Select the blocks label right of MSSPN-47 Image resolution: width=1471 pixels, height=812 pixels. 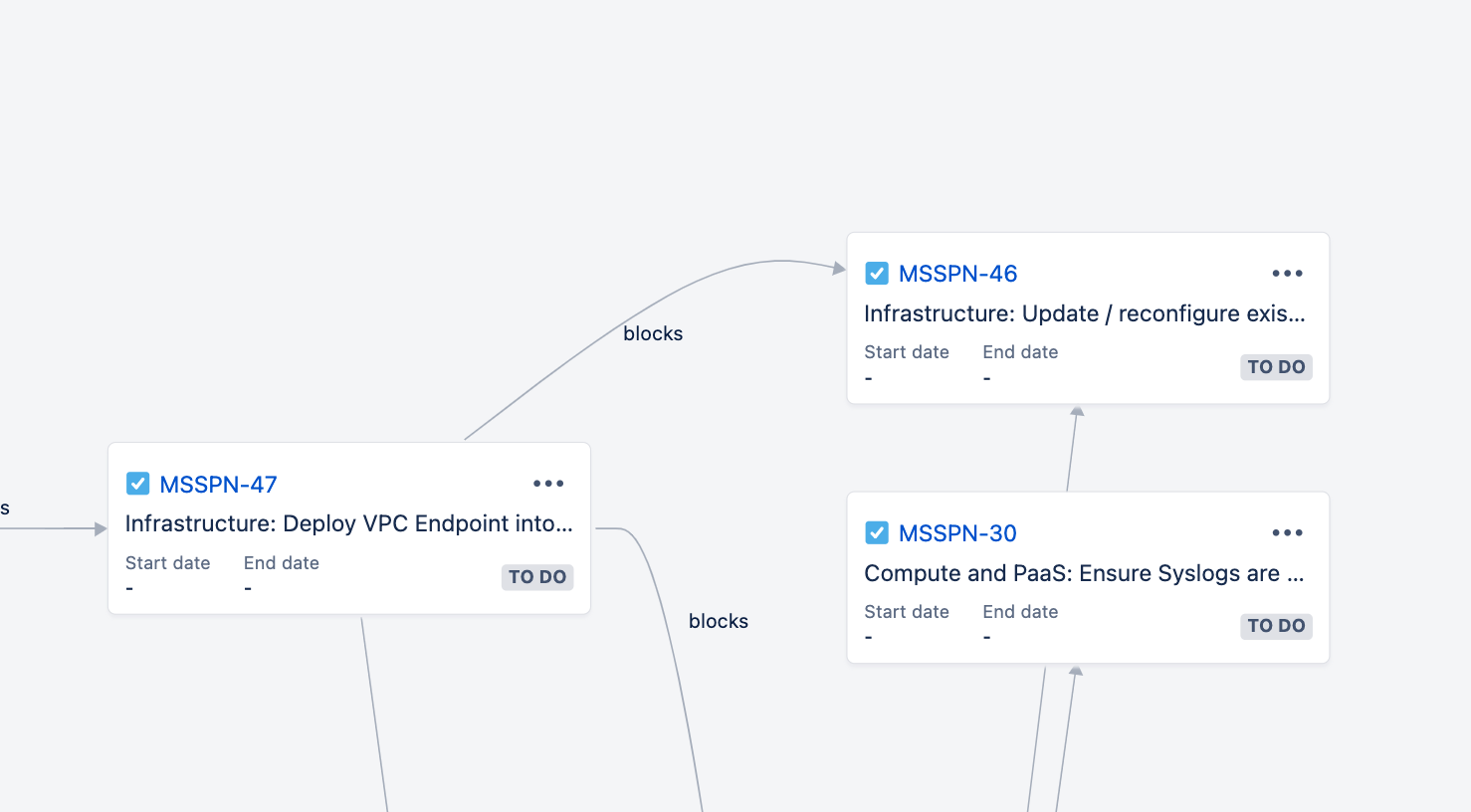pos(719,621)
